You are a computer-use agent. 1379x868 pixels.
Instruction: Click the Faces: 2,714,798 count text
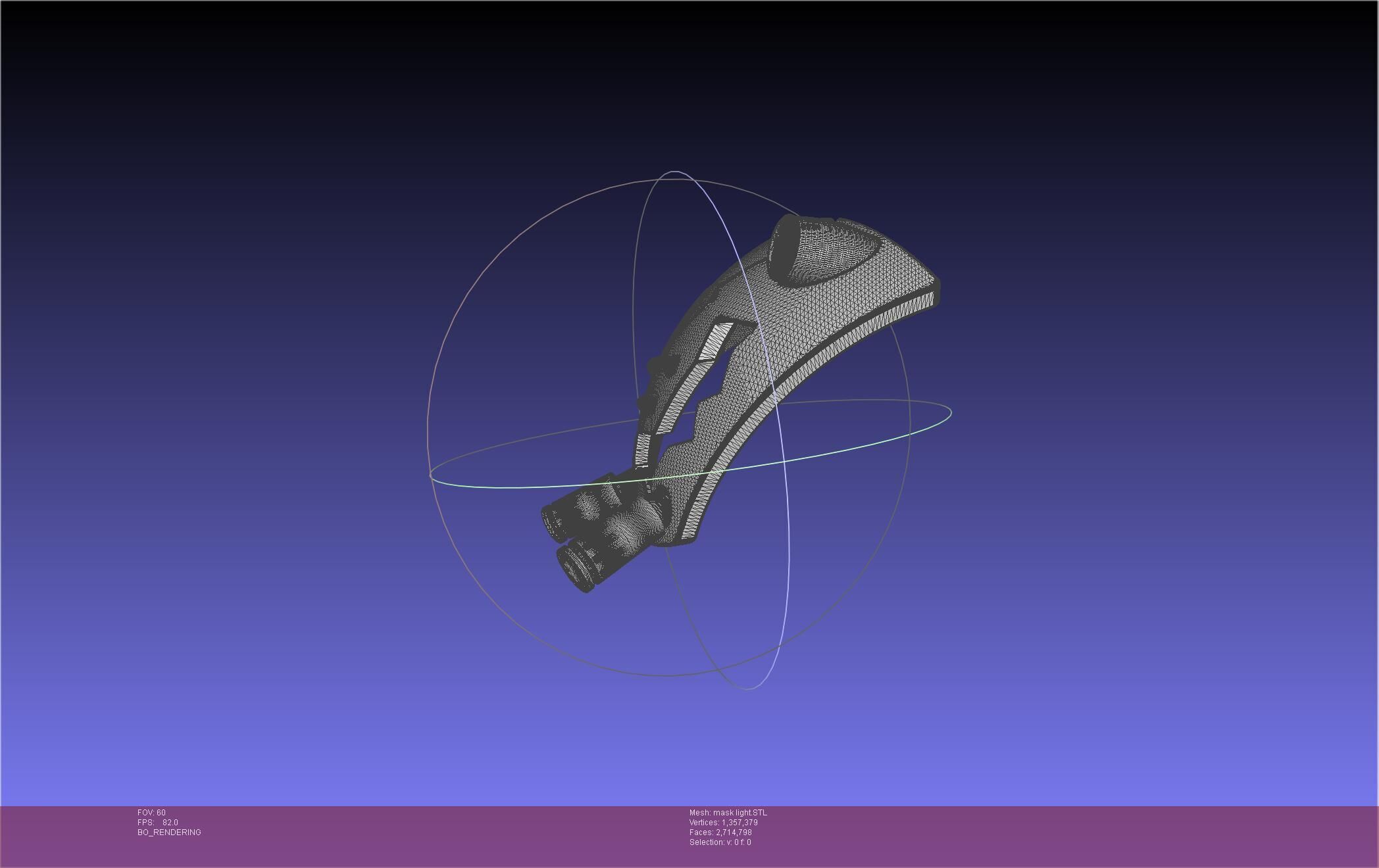click(x=720, y=832)
